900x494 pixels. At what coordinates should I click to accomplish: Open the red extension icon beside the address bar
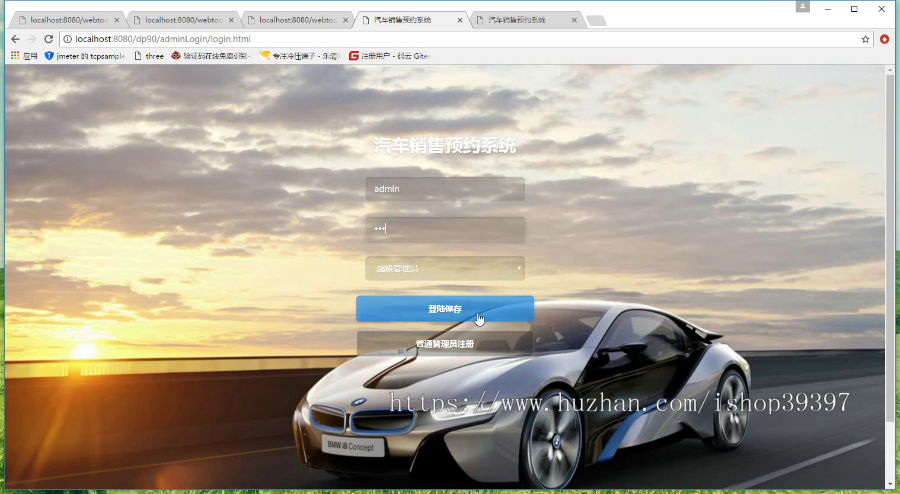[885, 39]
